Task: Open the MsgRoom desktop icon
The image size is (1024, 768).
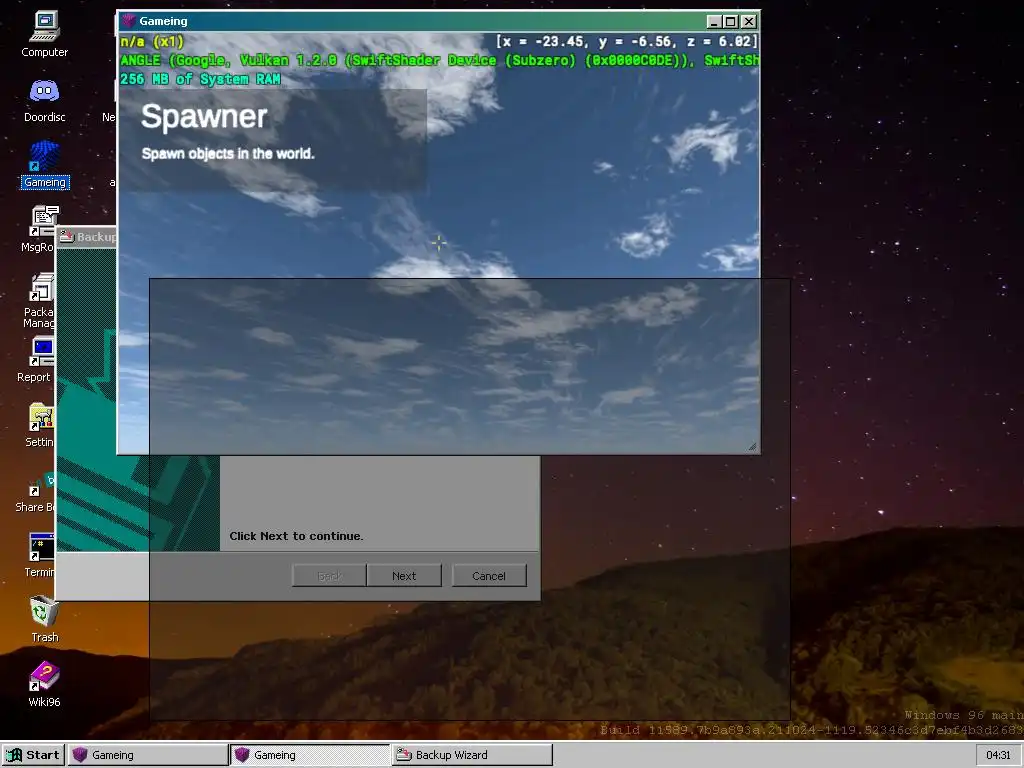Action: click(40, 229)
